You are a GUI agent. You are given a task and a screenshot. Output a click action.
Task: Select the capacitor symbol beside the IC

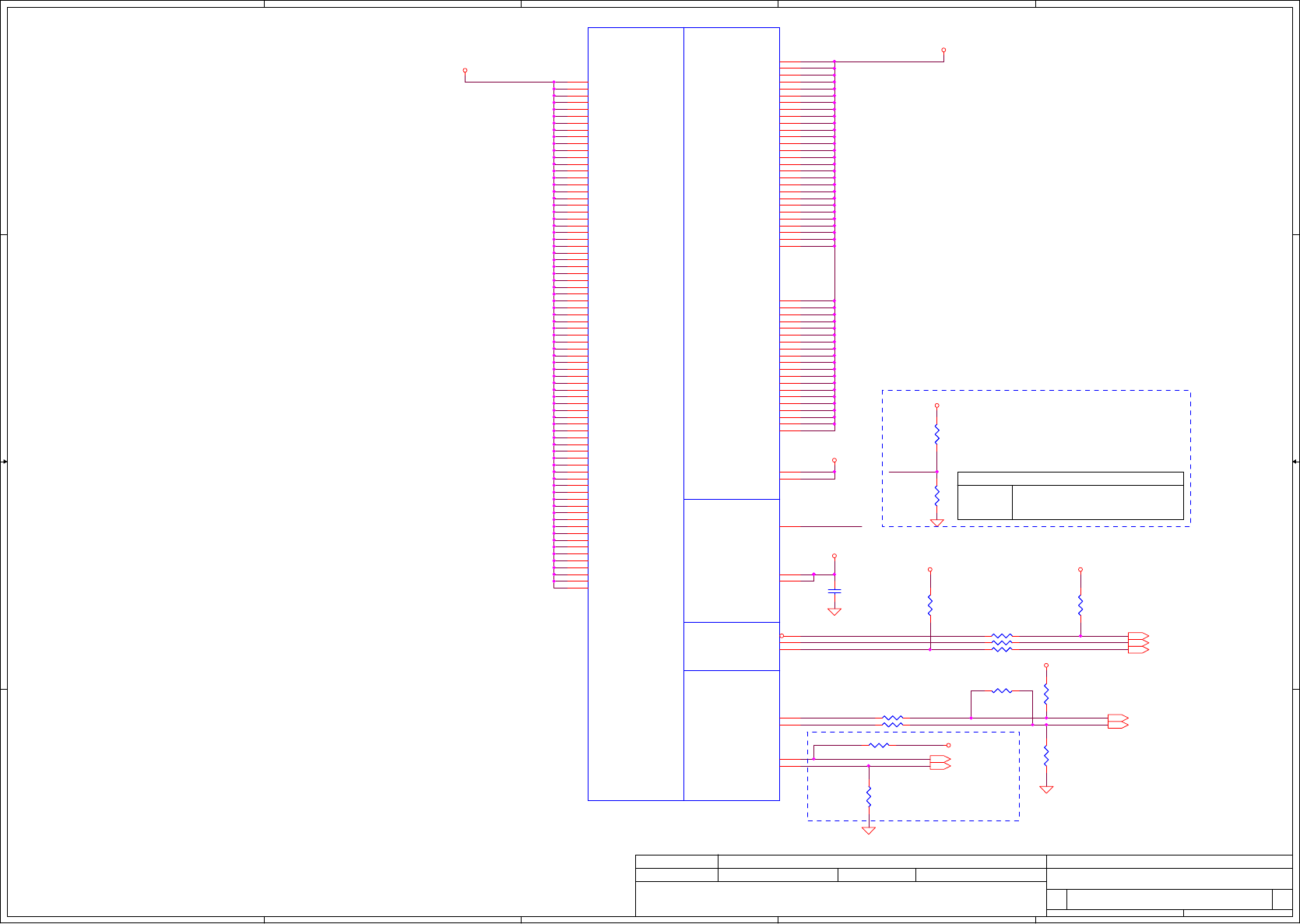click(834, 592)
